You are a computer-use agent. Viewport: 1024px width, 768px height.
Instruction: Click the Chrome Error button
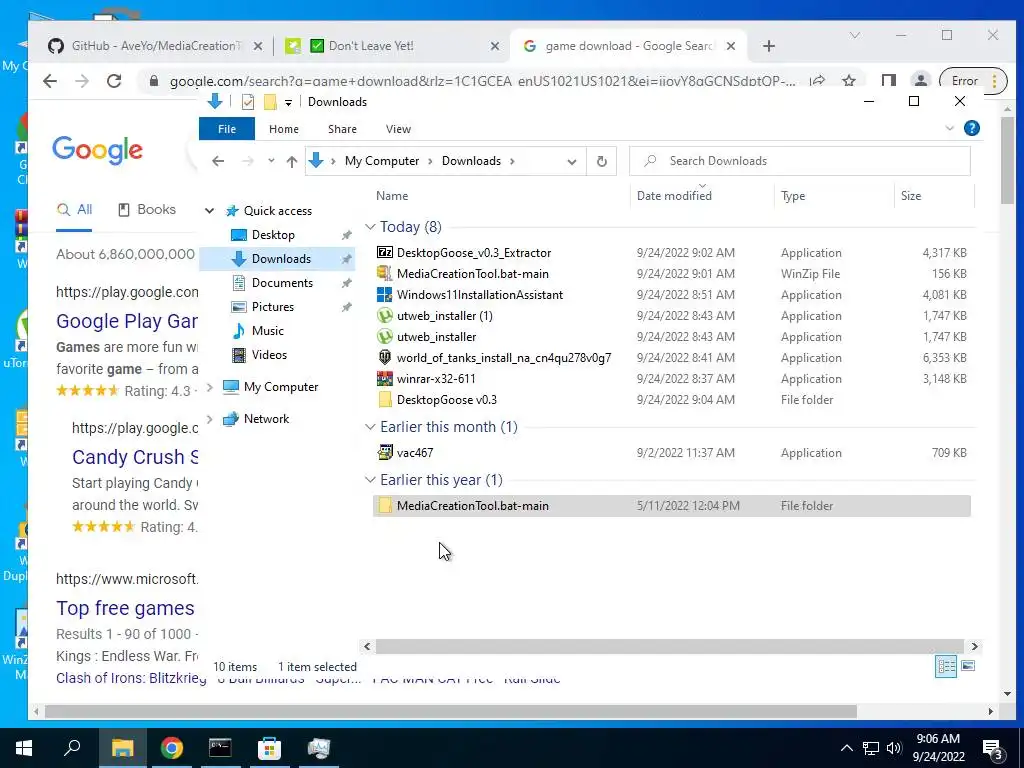(972, 81)
